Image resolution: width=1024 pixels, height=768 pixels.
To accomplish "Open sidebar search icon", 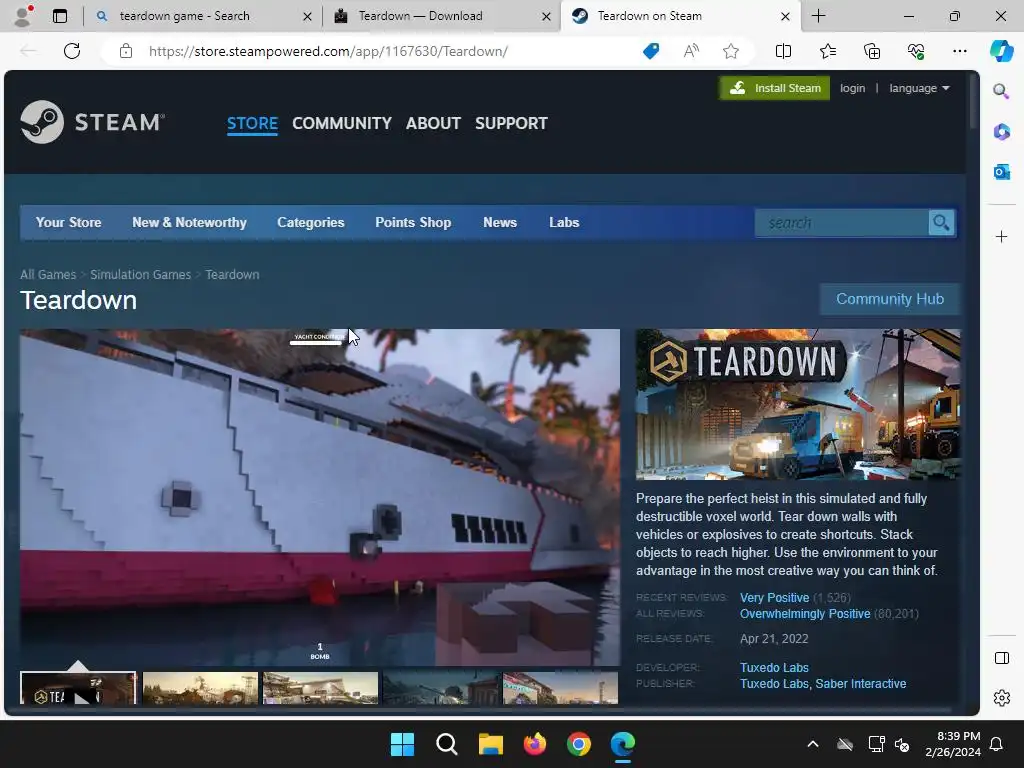I will pos(1001,91).
